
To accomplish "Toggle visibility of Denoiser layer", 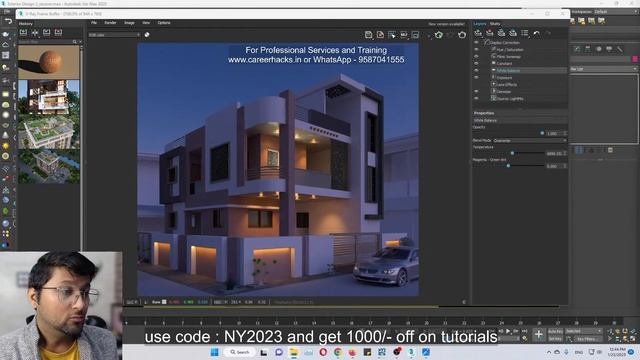I will pyautogui.click(x=476, y=91).
